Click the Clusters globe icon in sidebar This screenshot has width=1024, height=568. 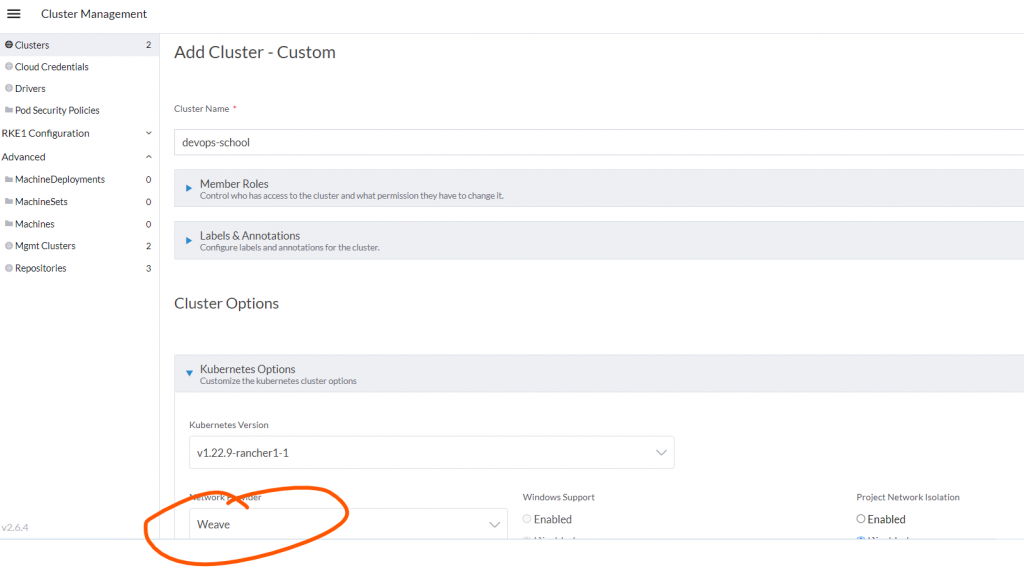[9, 45]
